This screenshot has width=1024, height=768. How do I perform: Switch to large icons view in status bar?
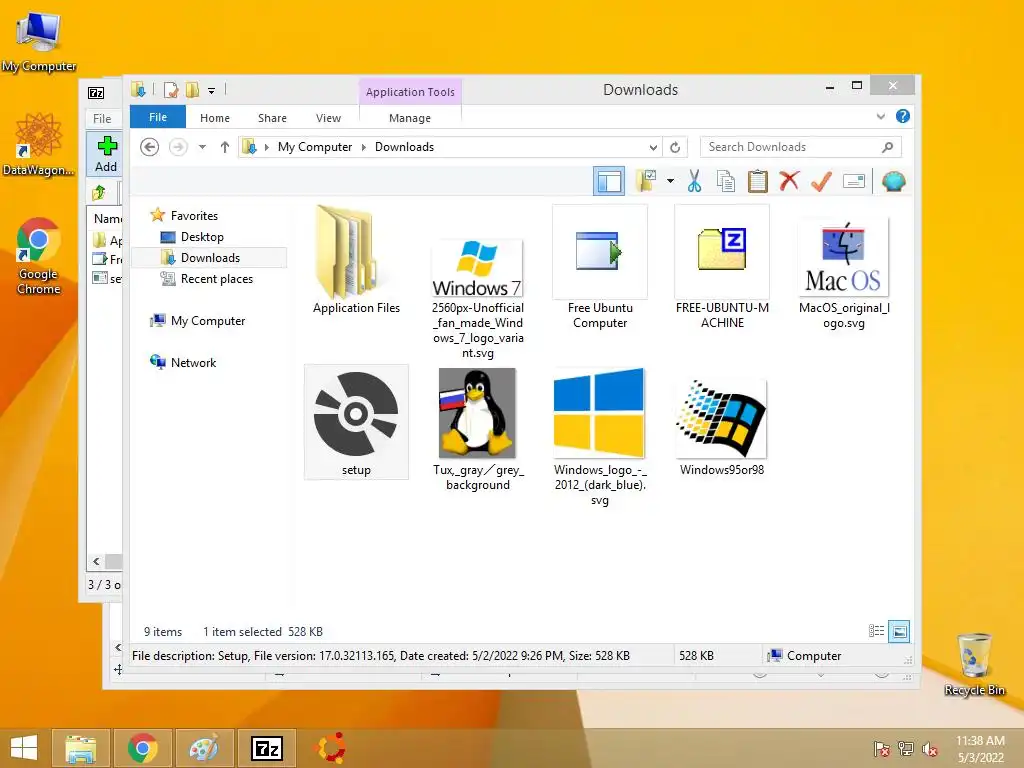tap(899, 631)
